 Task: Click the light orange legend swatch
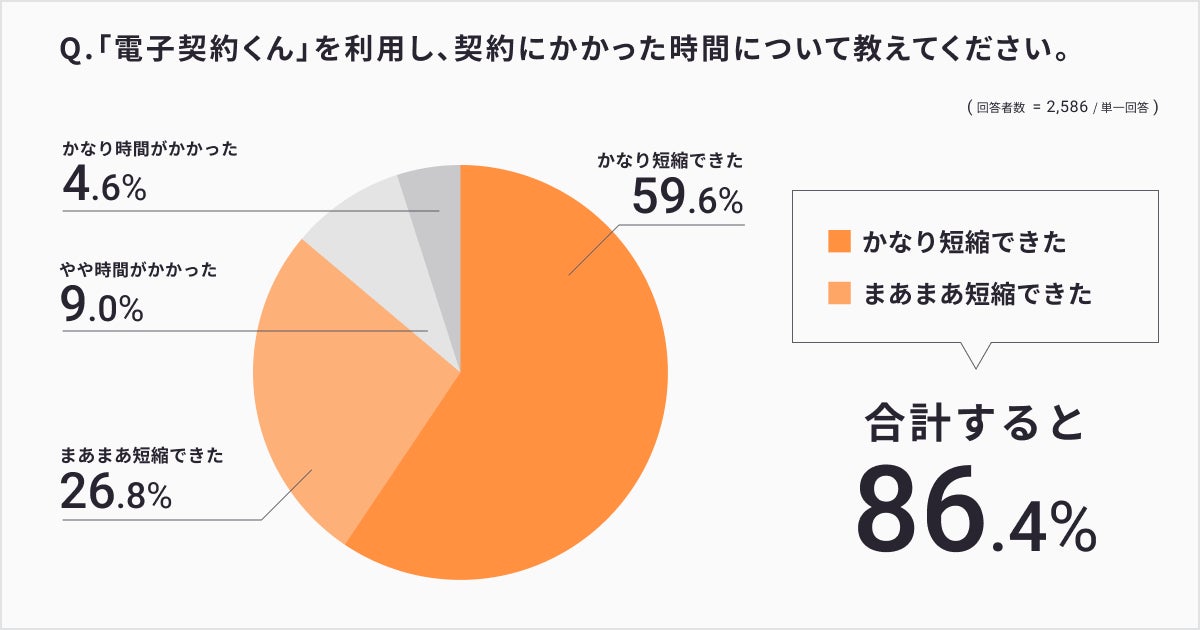[x=838, y=294]
